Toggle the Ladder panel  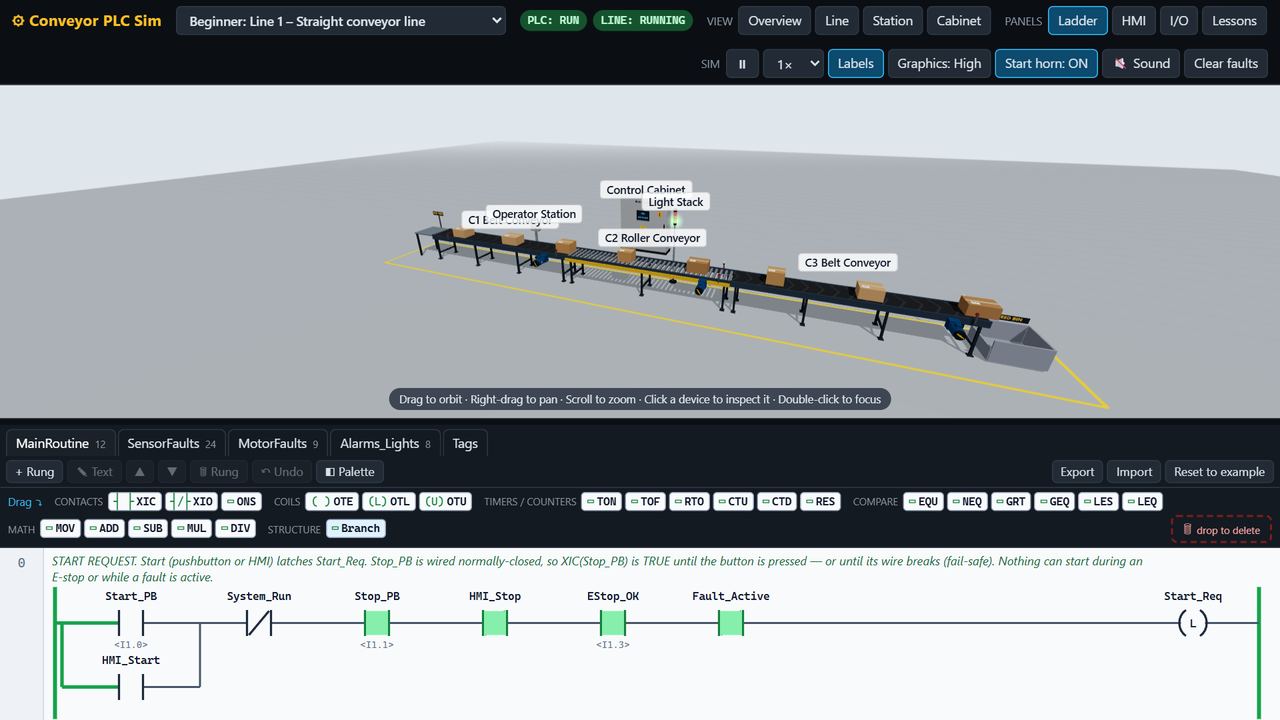pos(1077,21)
